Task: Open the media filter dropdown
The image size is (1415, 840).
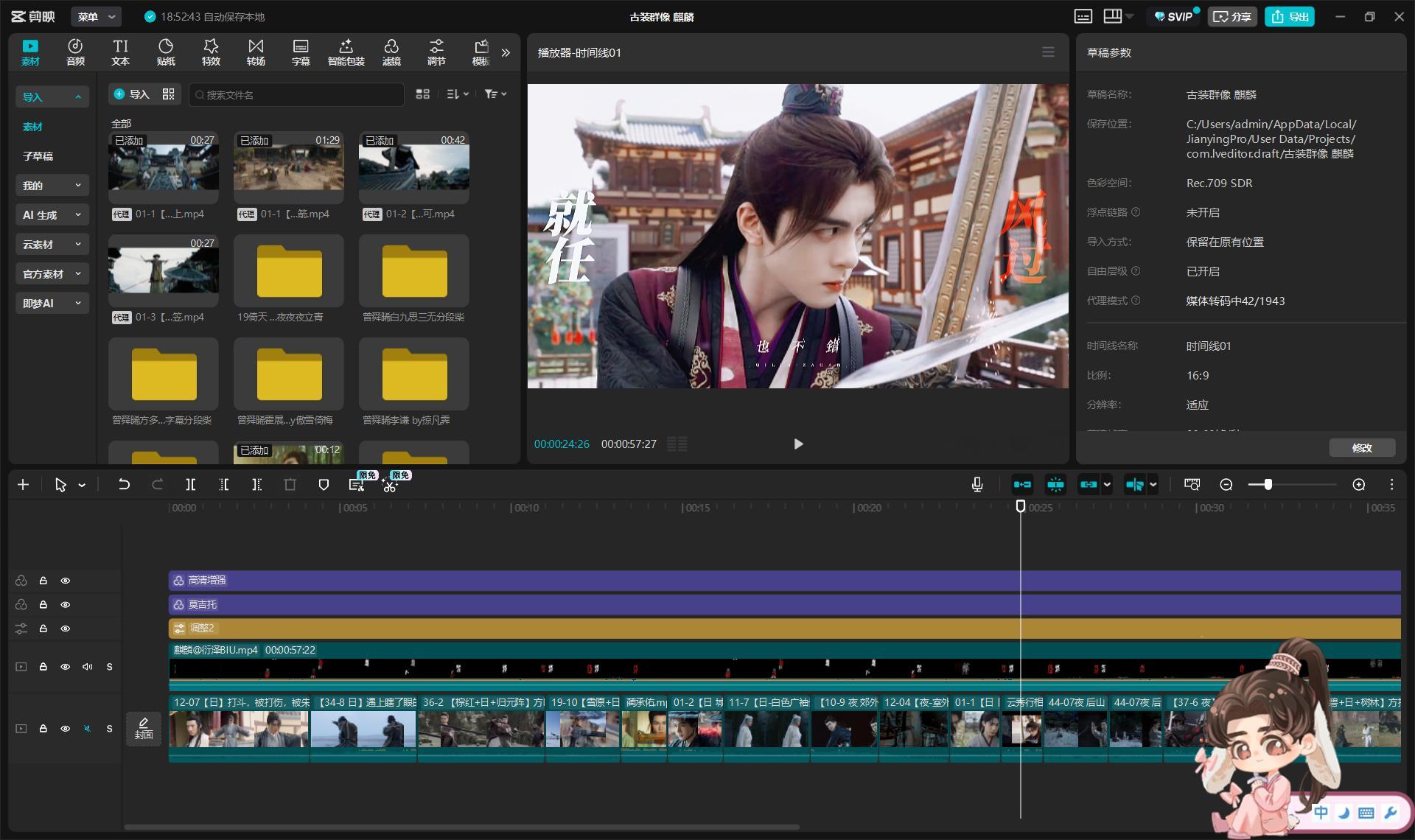Action: [495, 94]
